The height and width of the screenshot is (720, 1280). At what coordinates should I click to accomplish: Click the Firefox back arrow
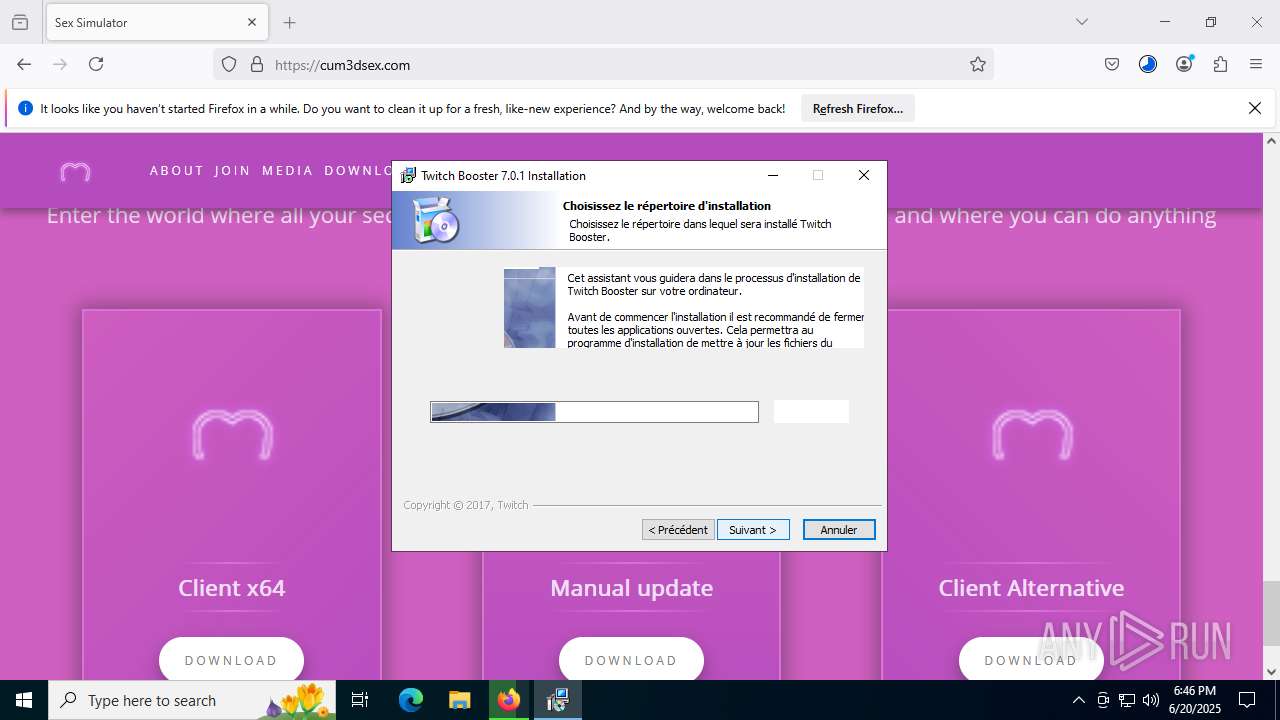[24, 64]
